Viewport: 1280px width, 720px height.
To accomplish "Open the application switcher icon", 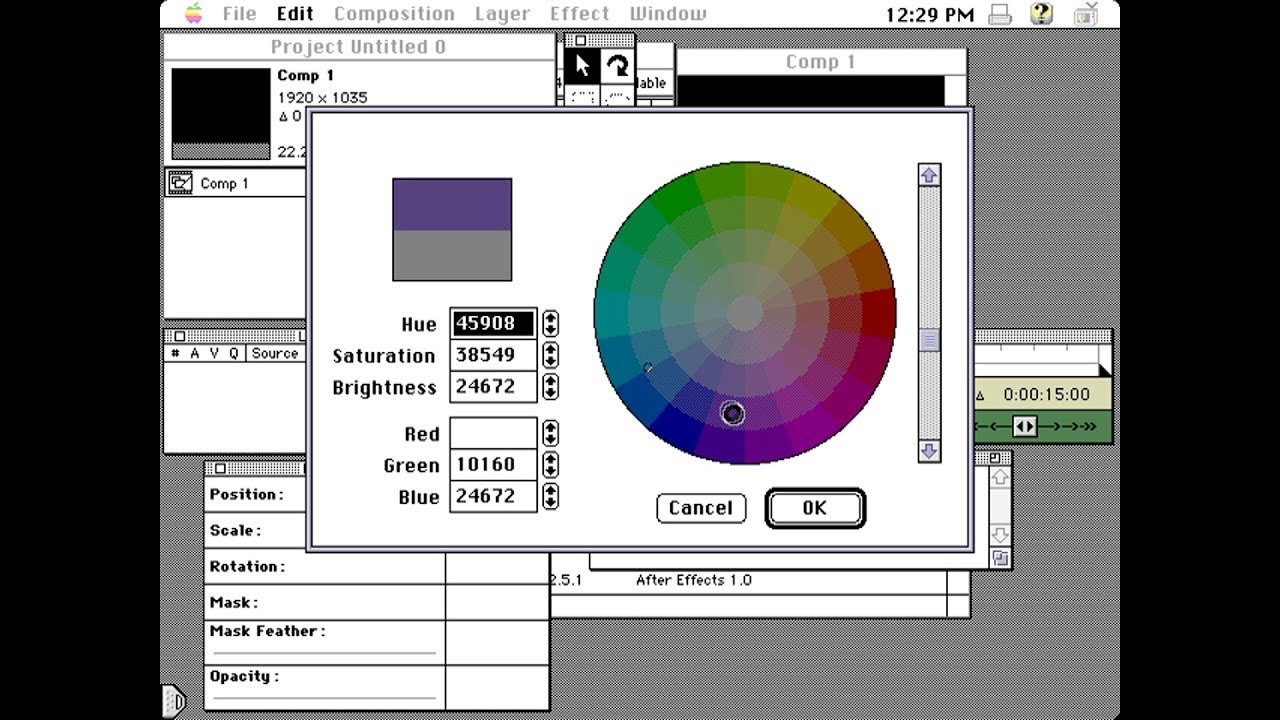I will click(1086, 14).
